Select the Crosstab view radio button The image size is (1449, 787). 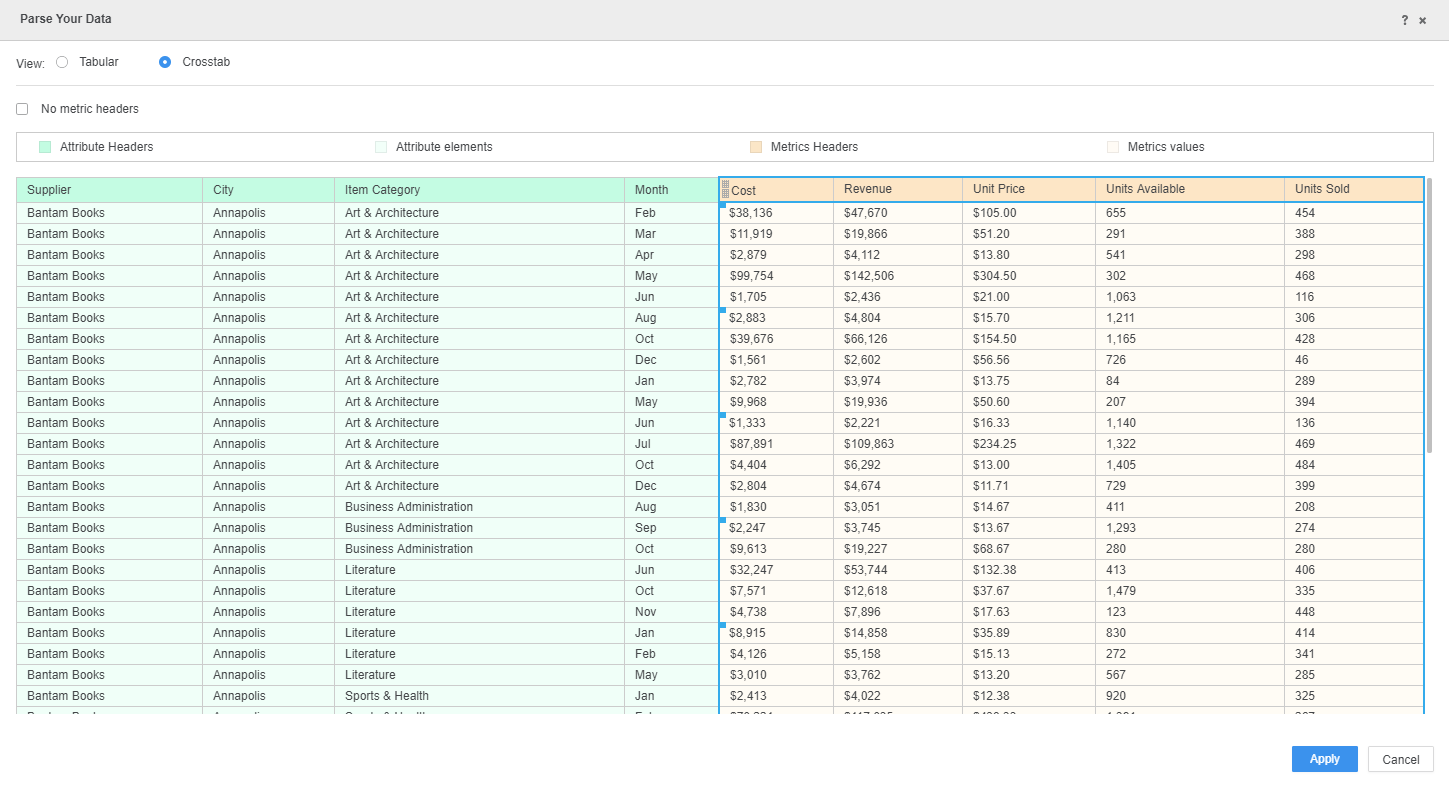tap(165, 62)
